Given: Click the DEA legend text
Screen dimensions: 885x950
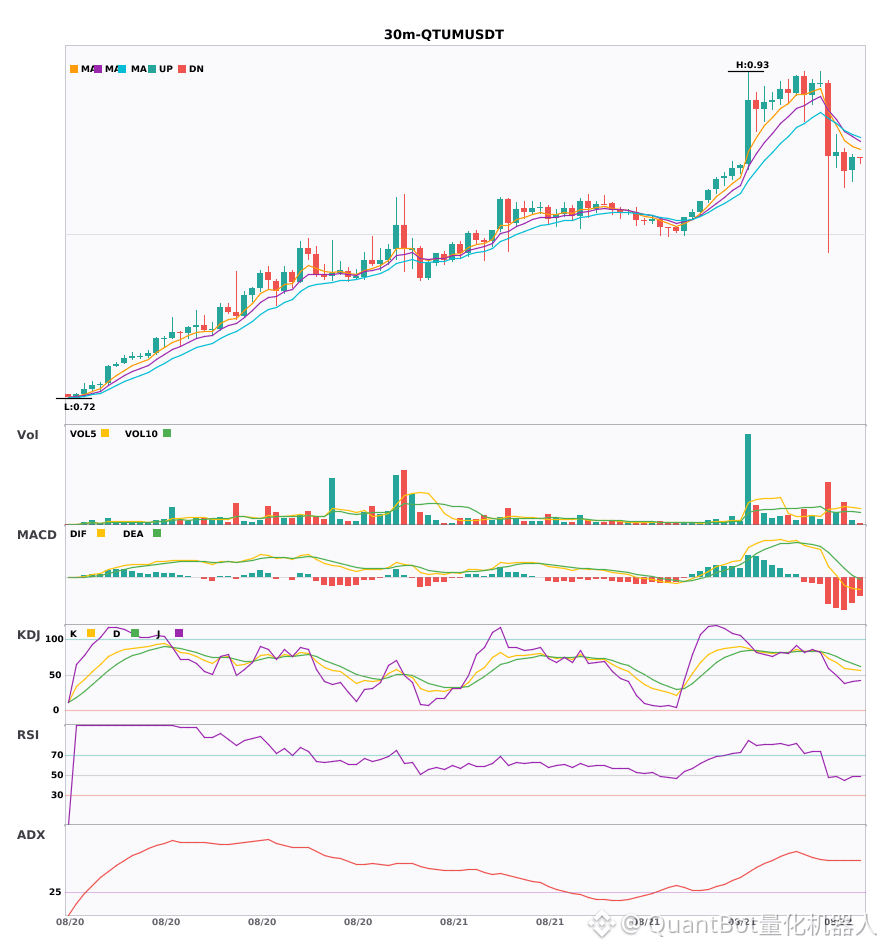Looking at the screenshot, I should pos(133,534).
